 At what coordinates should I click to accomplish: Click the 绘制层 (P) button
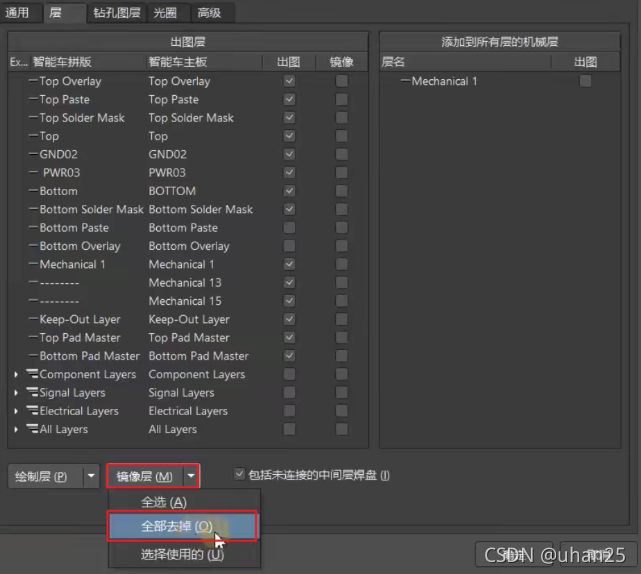(45, 476)
